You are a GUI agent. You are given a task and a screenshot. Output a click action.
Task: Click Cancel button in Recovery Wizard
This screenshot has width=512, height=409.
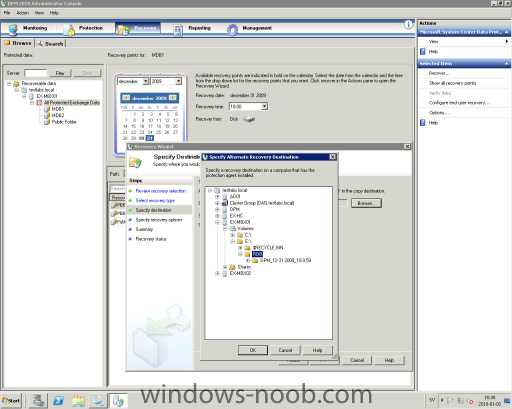(357, 360)
